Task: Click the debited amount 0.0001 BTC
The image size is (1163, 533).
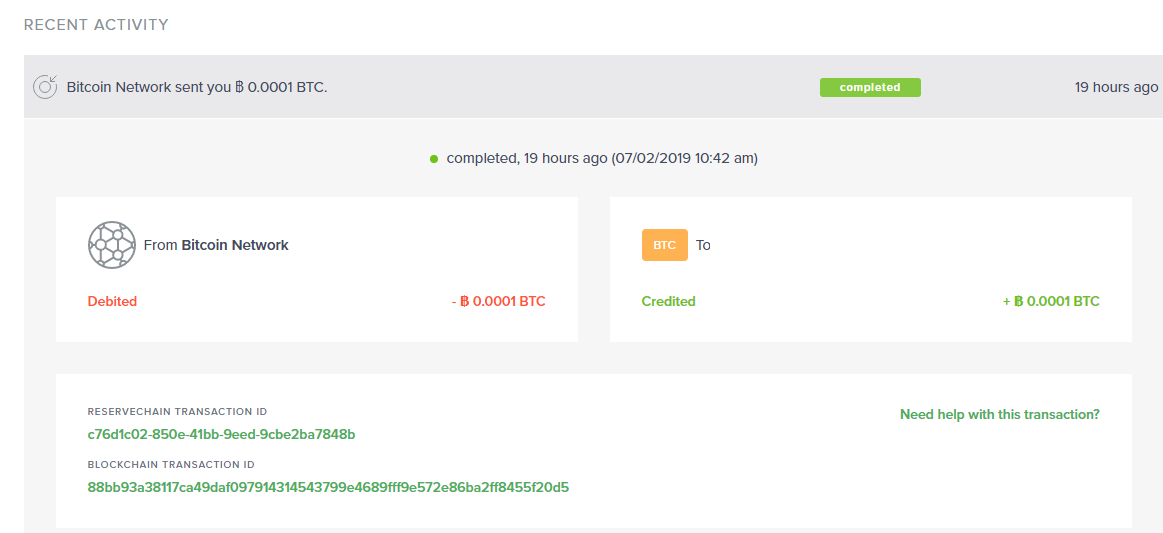Action: point(498,302)
